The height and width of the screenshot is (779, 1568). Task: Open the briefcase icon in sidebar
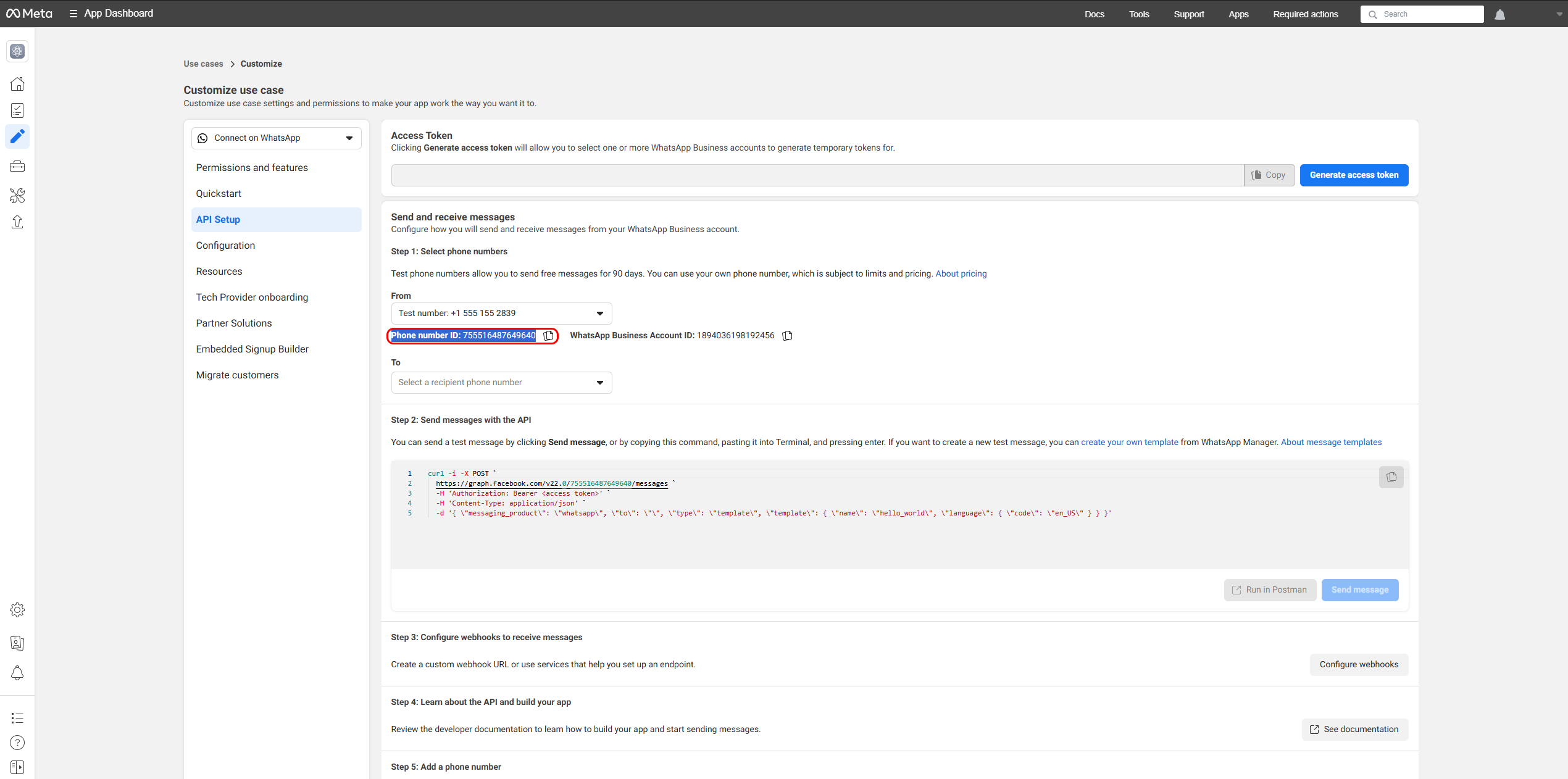(17, 166)
